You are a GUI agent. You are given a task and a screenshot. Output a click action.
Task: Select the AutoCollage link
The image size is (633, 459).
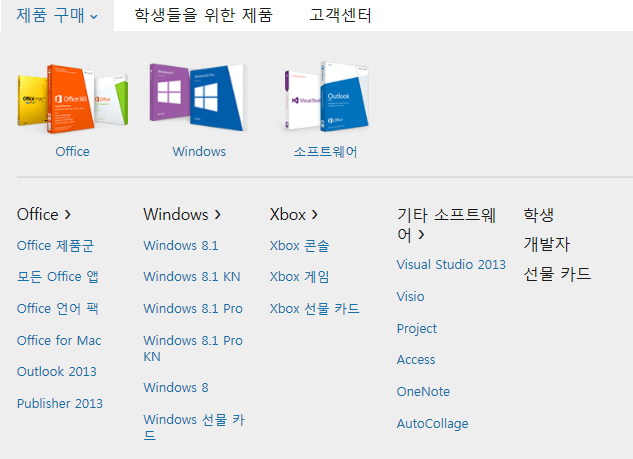pyautogui.click(x=432, y=423)
